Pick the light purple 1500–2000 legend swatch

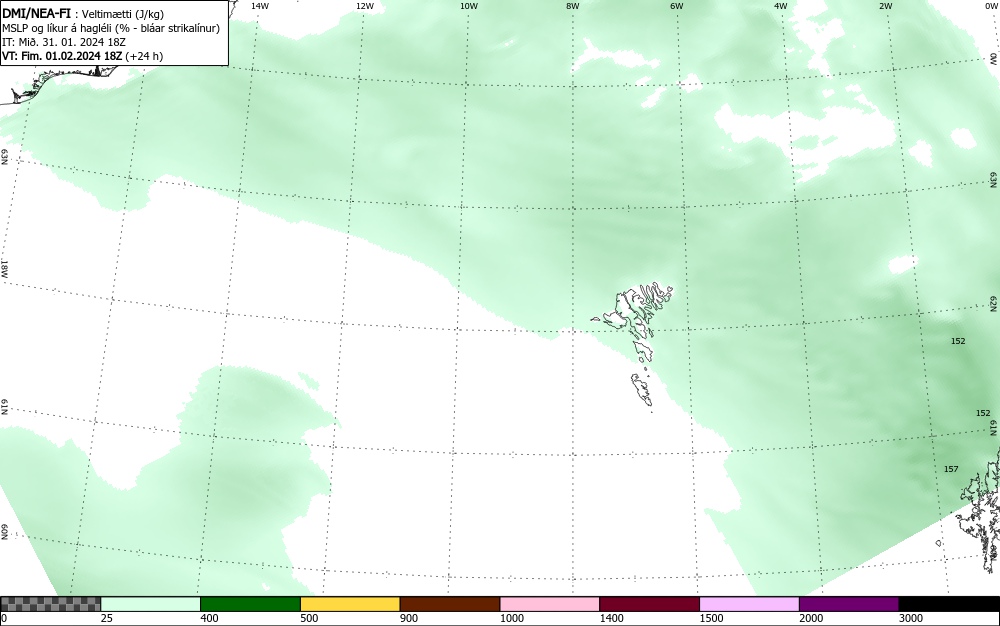tap(749, 604)
